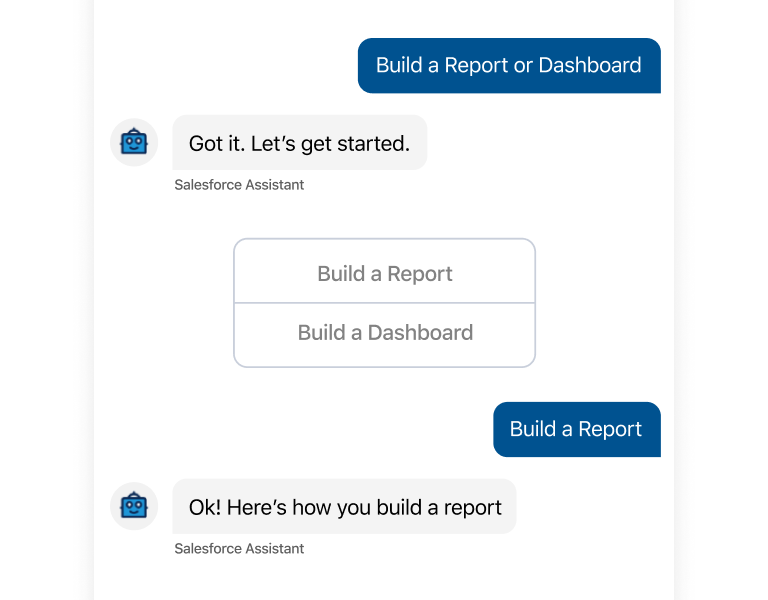Choose the gray "Build a Report" menu option
Screen dimensions: 768x600
[385, 273]
